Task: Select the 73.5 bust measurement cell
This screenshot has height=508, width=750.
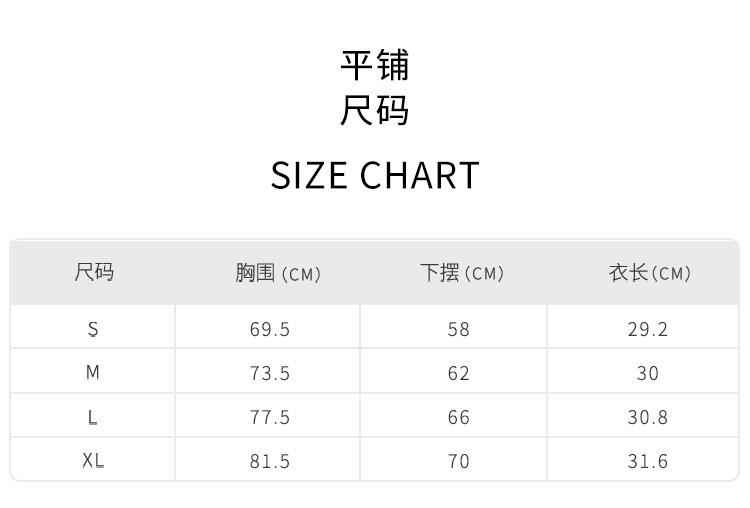Action: pos(270,373)
